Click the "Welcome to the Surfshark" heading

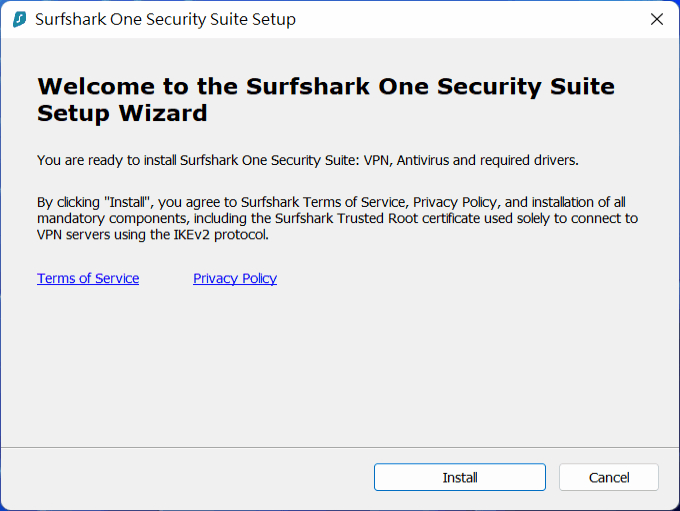(205, 86)
